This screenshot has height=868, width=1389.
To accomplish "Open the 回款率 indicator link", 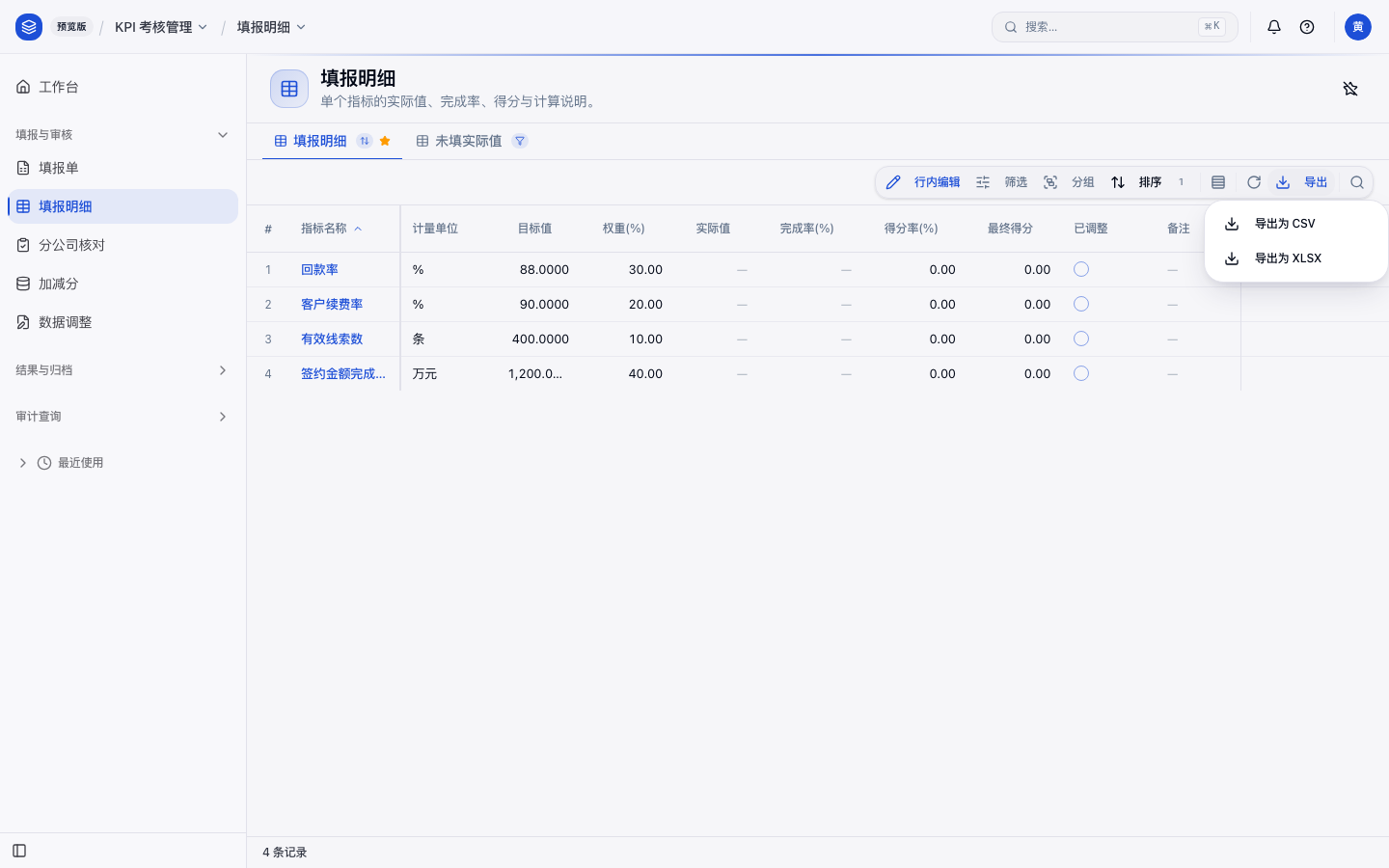I will [x=319, y=270].
